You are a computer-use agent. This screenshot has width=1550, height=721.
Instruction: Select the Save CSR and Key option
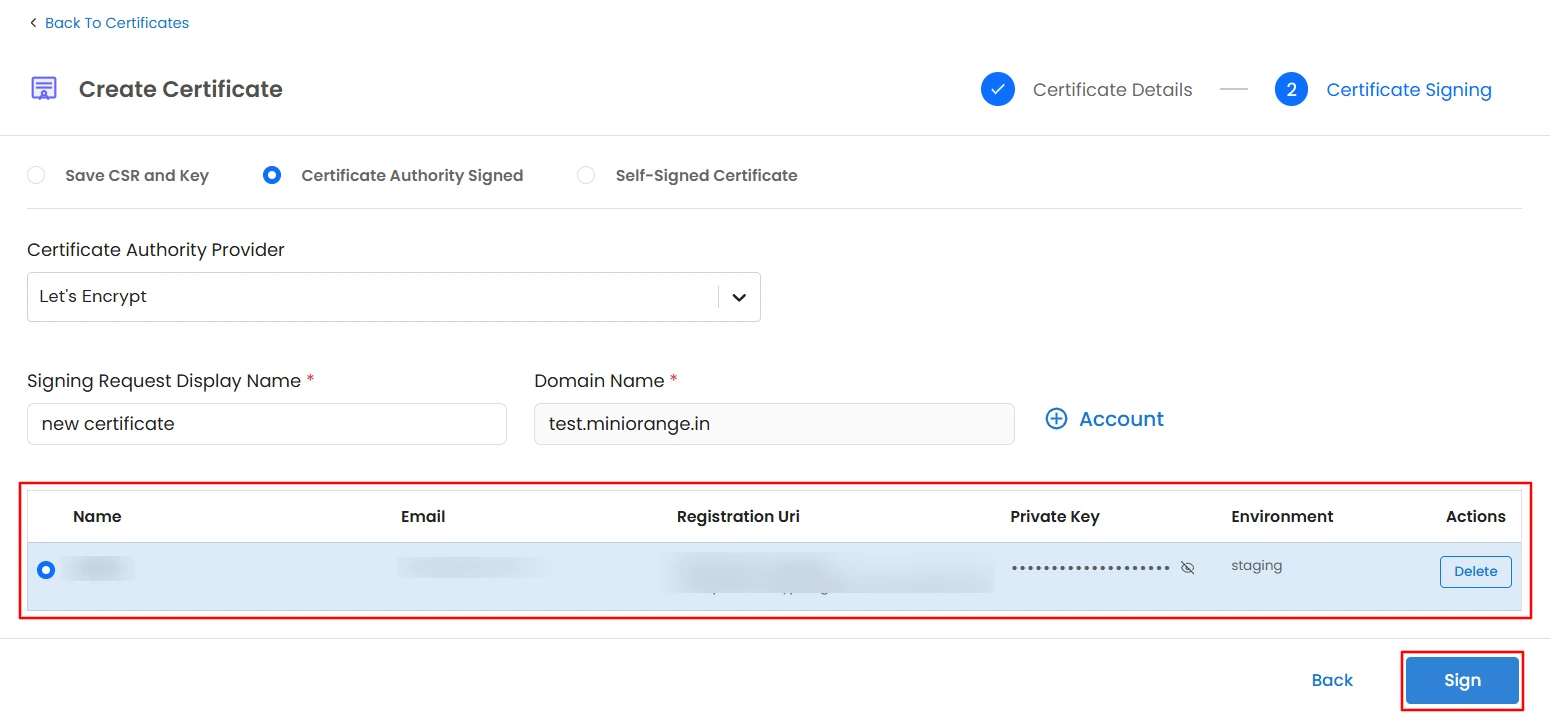36,174
